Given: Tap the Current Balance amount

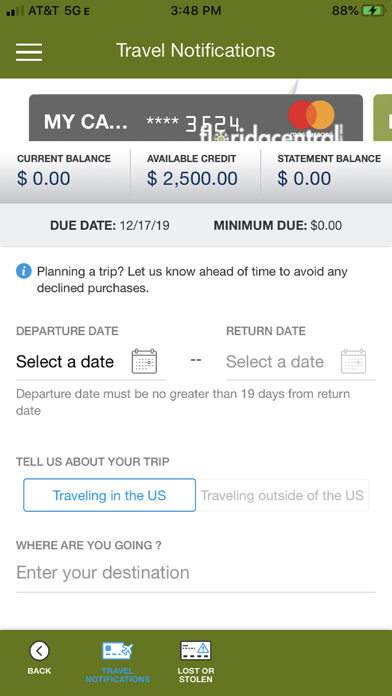Looking at the screenshot, I should pyautogui.click(x=44, y=178).
